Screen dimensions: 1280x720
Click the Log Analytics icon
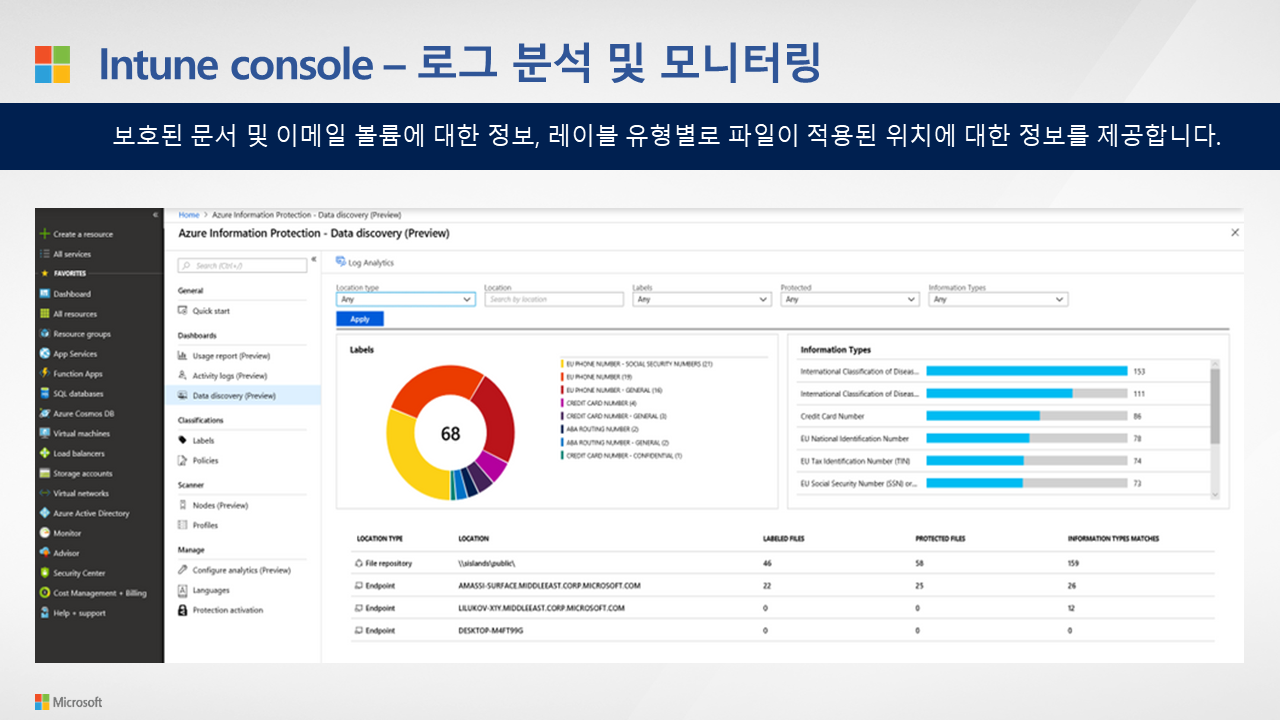point(341,262)
